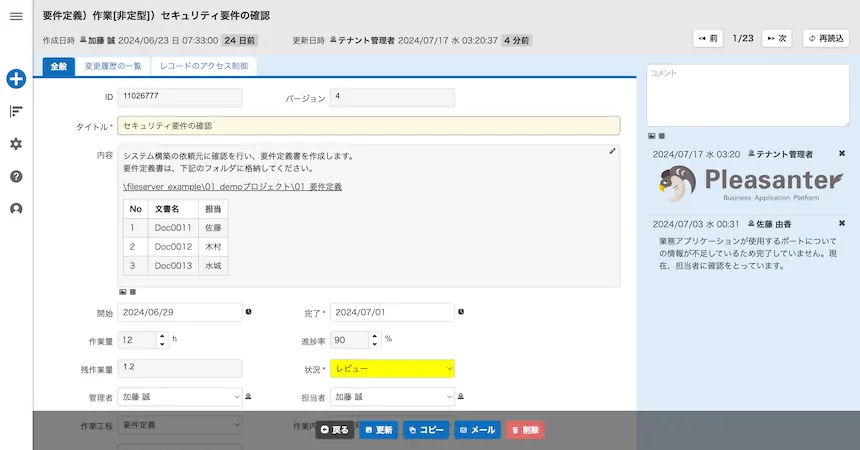Click table cell Doc0013
Viewport: 860px width, 450px height.
tap(173, 266)
